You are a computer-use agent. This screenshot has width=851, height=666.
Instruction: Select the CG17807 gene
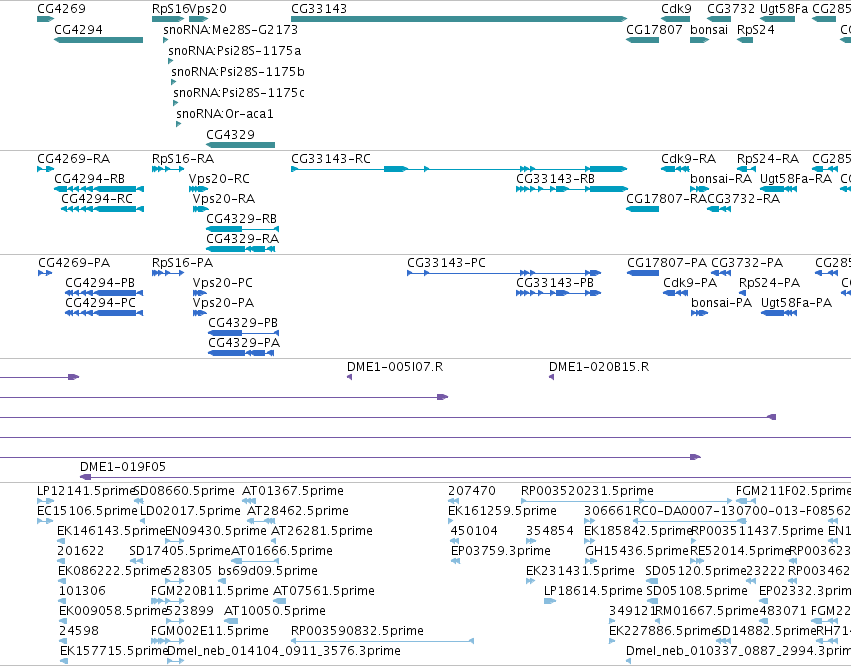coord(643,40)
